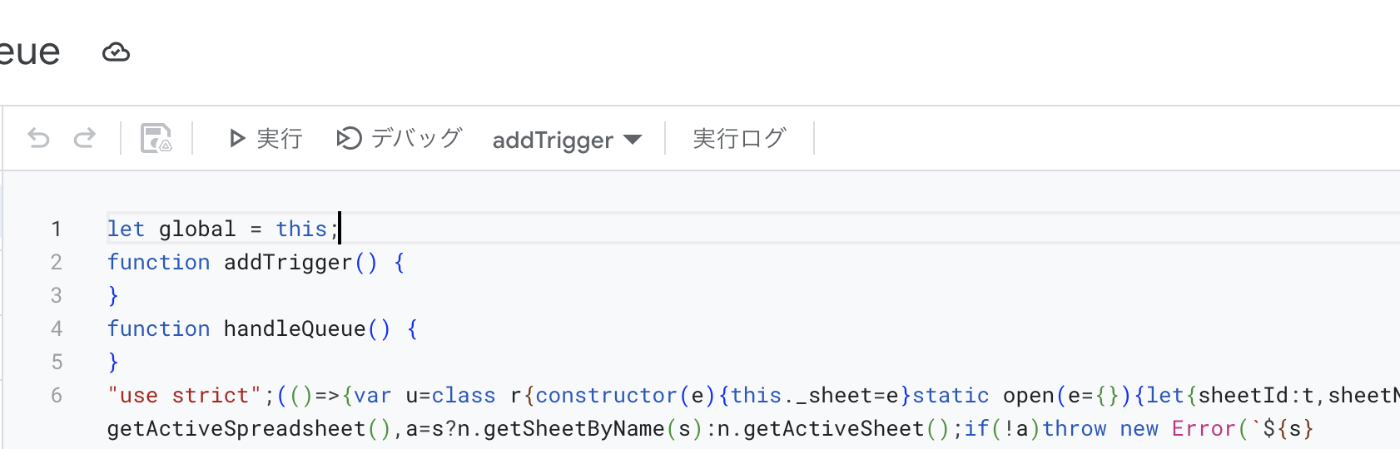Image resolution: width=1400 pixels, height=449 pixels.
Task: Click line number 2 in the gutter
Action: 57,262
